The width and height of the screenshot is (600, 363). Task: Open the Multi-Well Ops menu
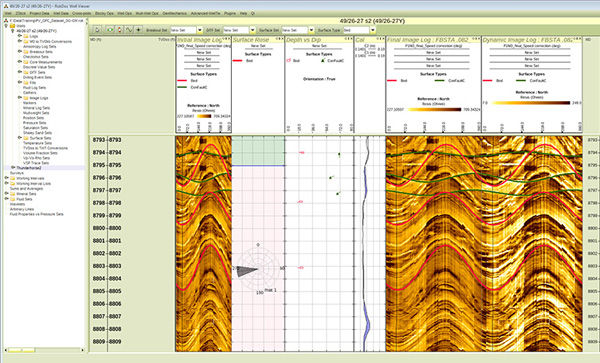(147, 13)
